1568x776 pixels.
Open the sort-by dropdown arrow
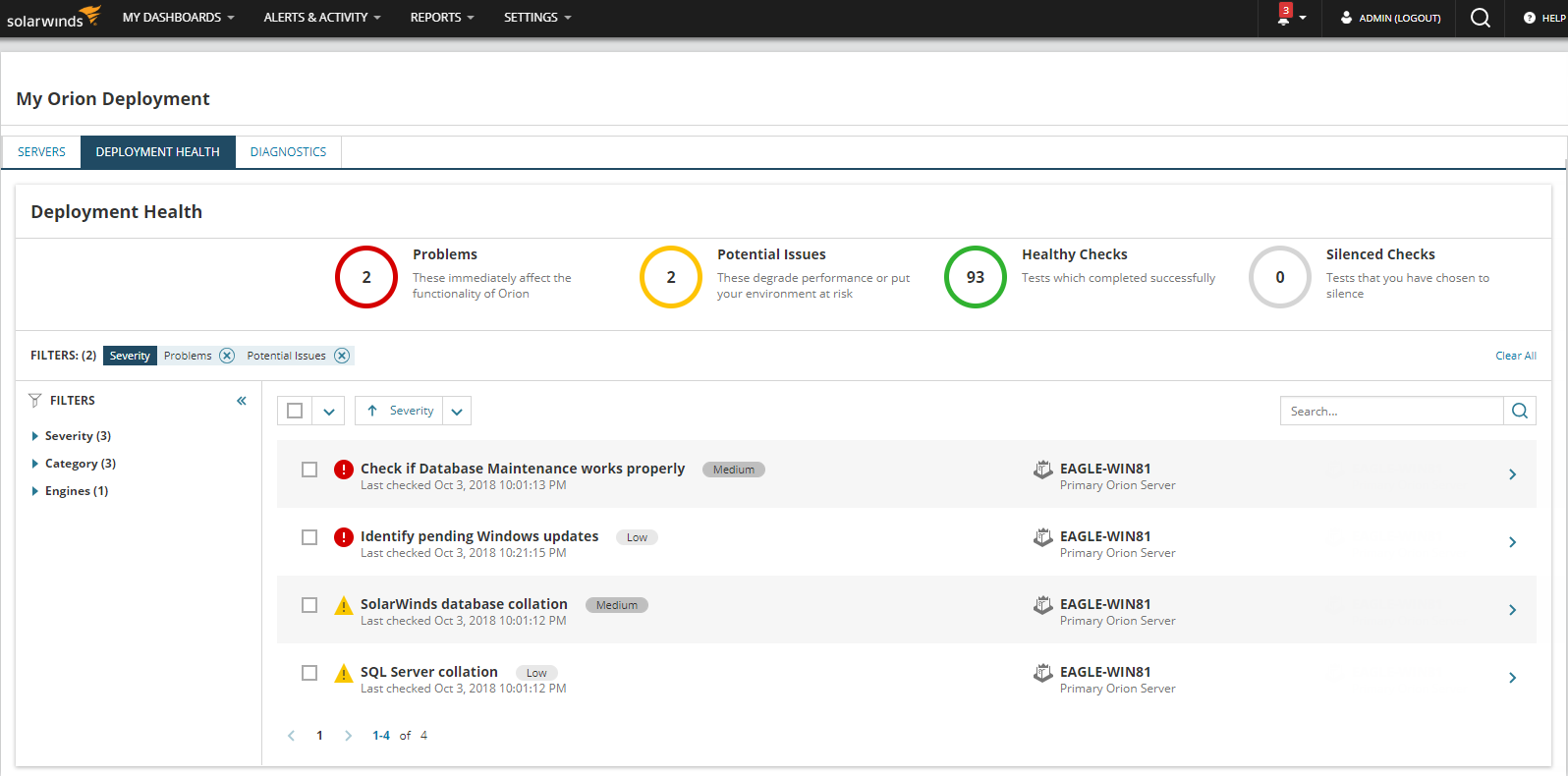tap(457, 412)
